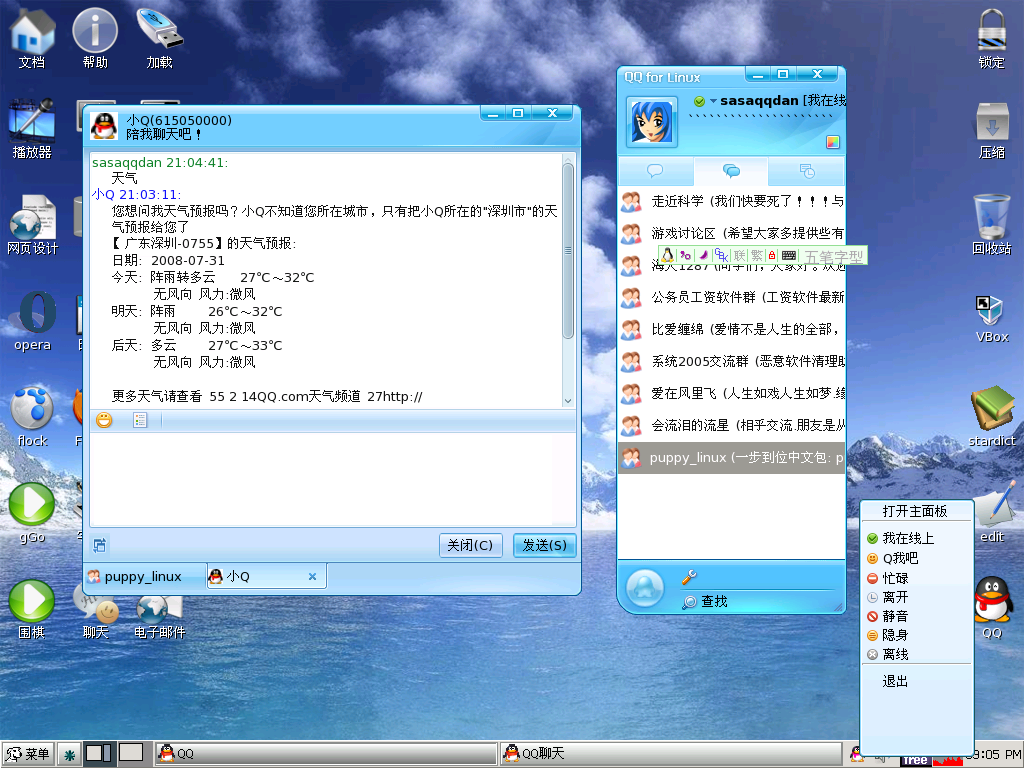Switch to the puppy_linux chat tab

tap(143, 576)
